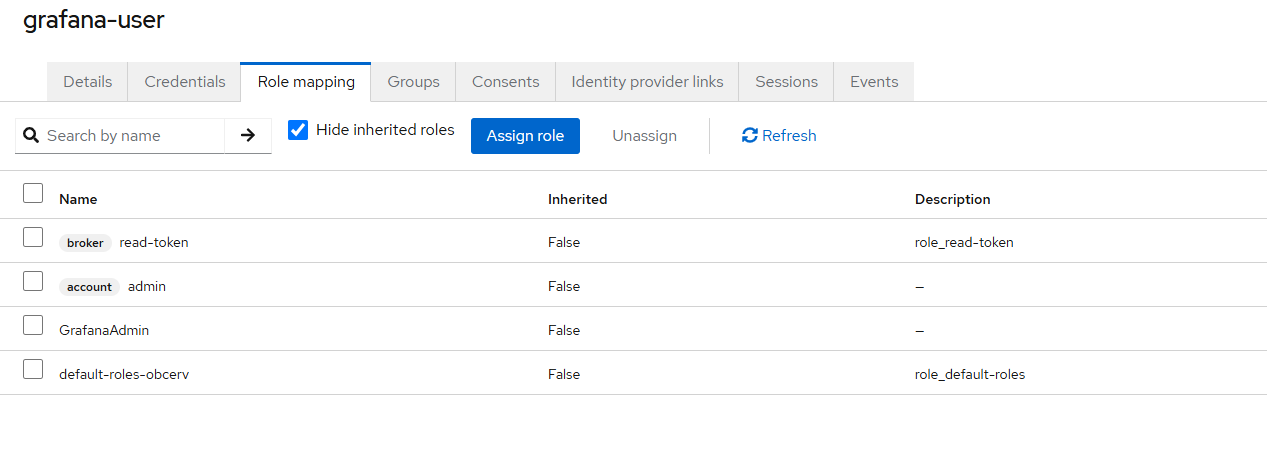Click the Unassign button
The width and height of the screenshot is (1267, 452).
(644, 136)
